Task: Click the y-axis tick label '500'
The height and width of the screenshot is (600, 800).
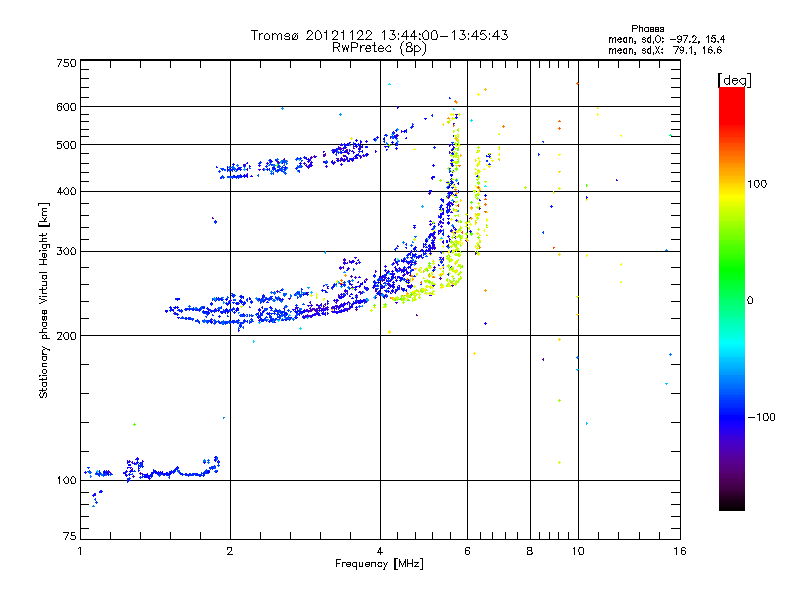Action: [66, 145]
